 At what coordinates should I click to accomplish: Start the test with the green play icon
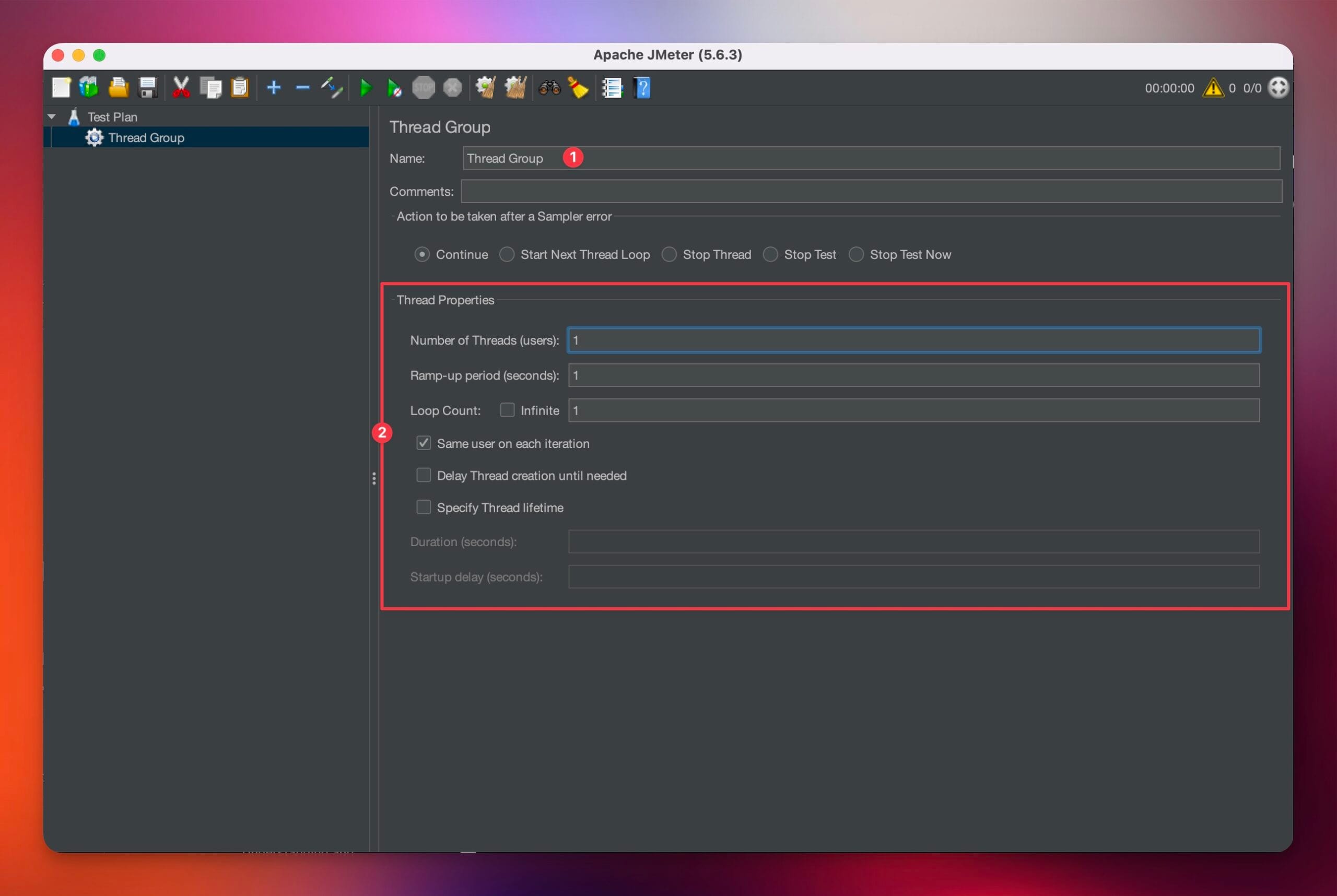[365, 87]
